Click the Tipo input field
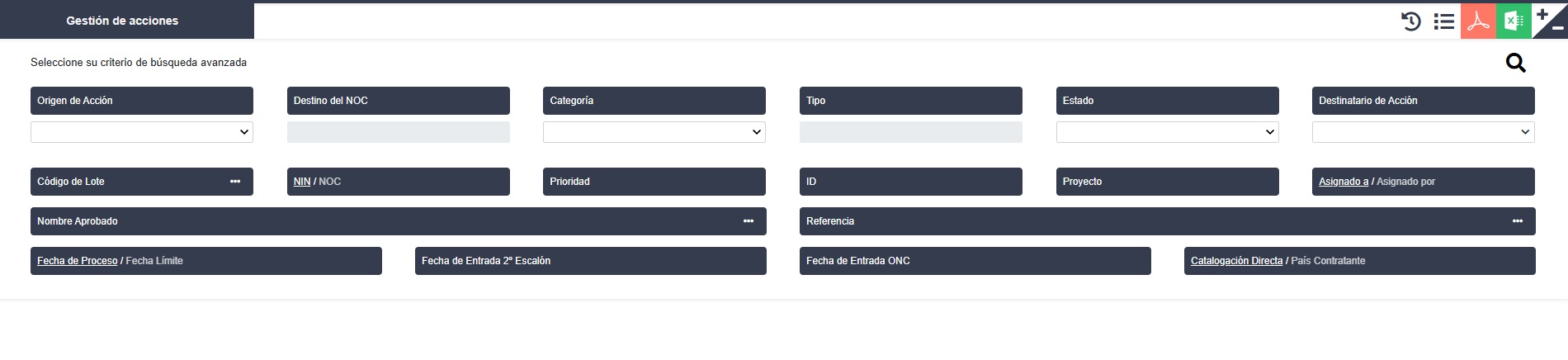1568x360 pixels. click(x=911, y=132)
